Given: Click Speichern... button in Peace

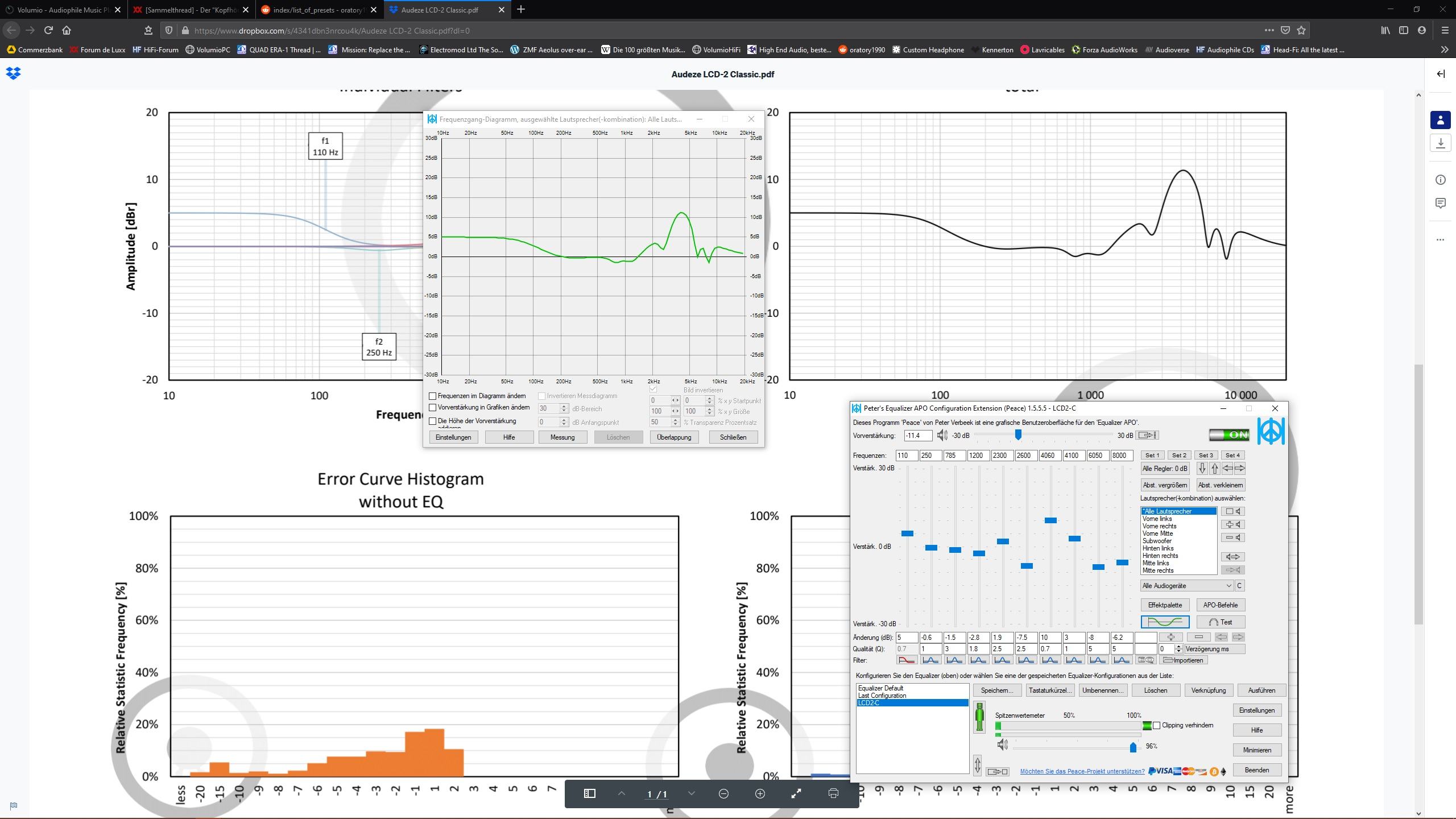Looking at the screenshot, I should tap(997, 690).
